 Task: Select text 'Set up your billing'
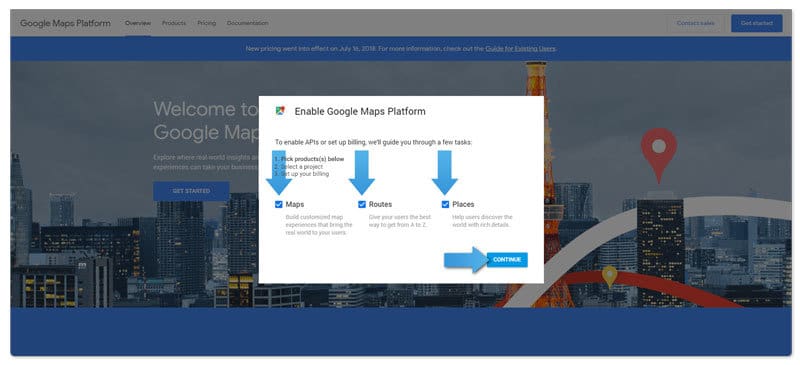click(x=305, y=174)
